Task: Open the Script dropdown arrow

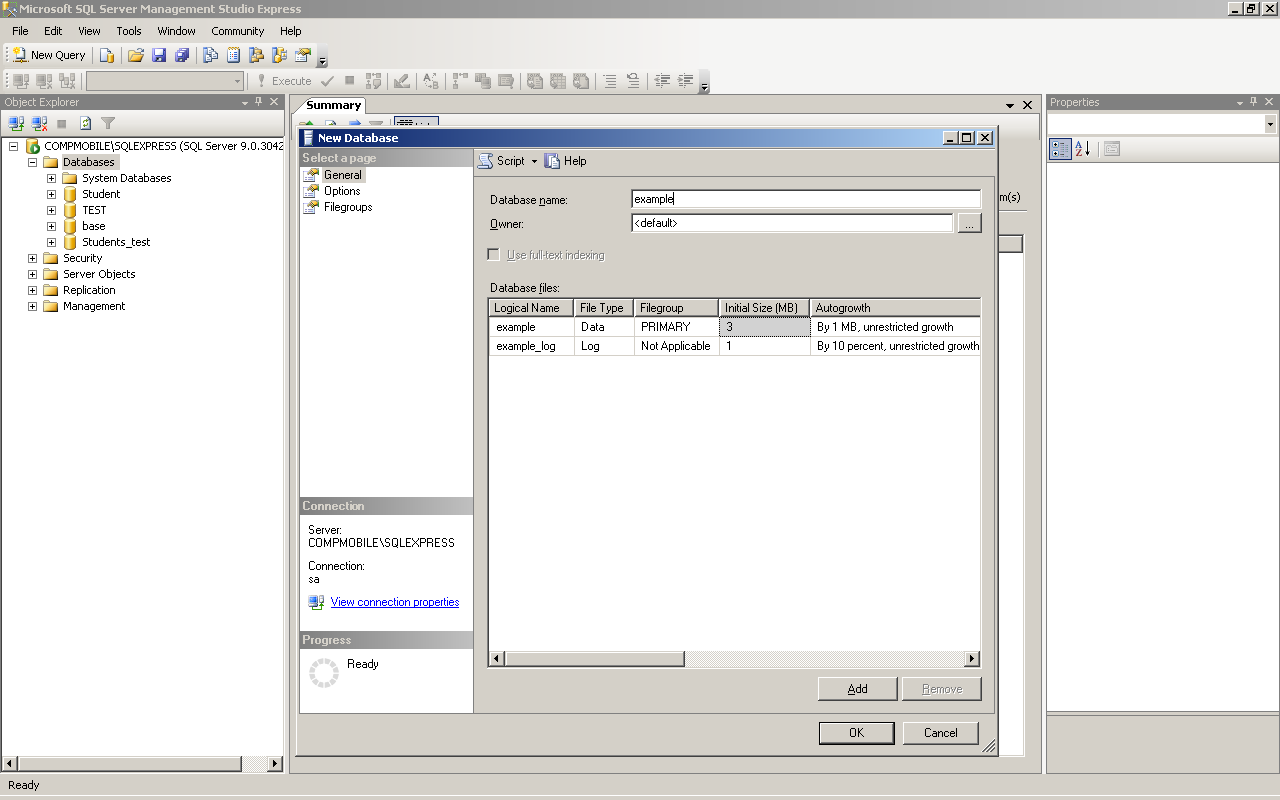Action: [x=534, y=161]
